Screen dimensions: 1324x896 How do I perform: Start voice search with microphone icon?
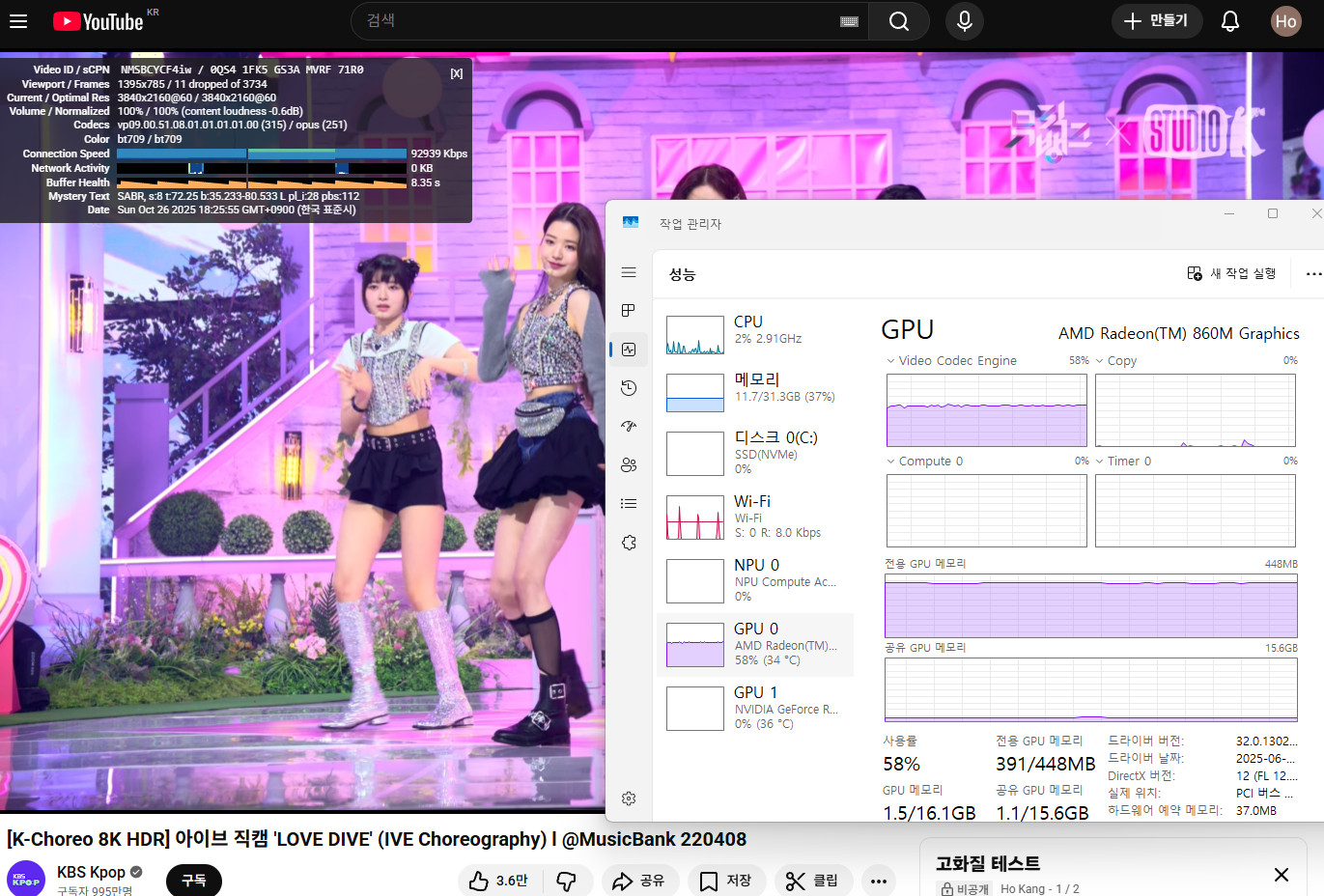point(964,21)
